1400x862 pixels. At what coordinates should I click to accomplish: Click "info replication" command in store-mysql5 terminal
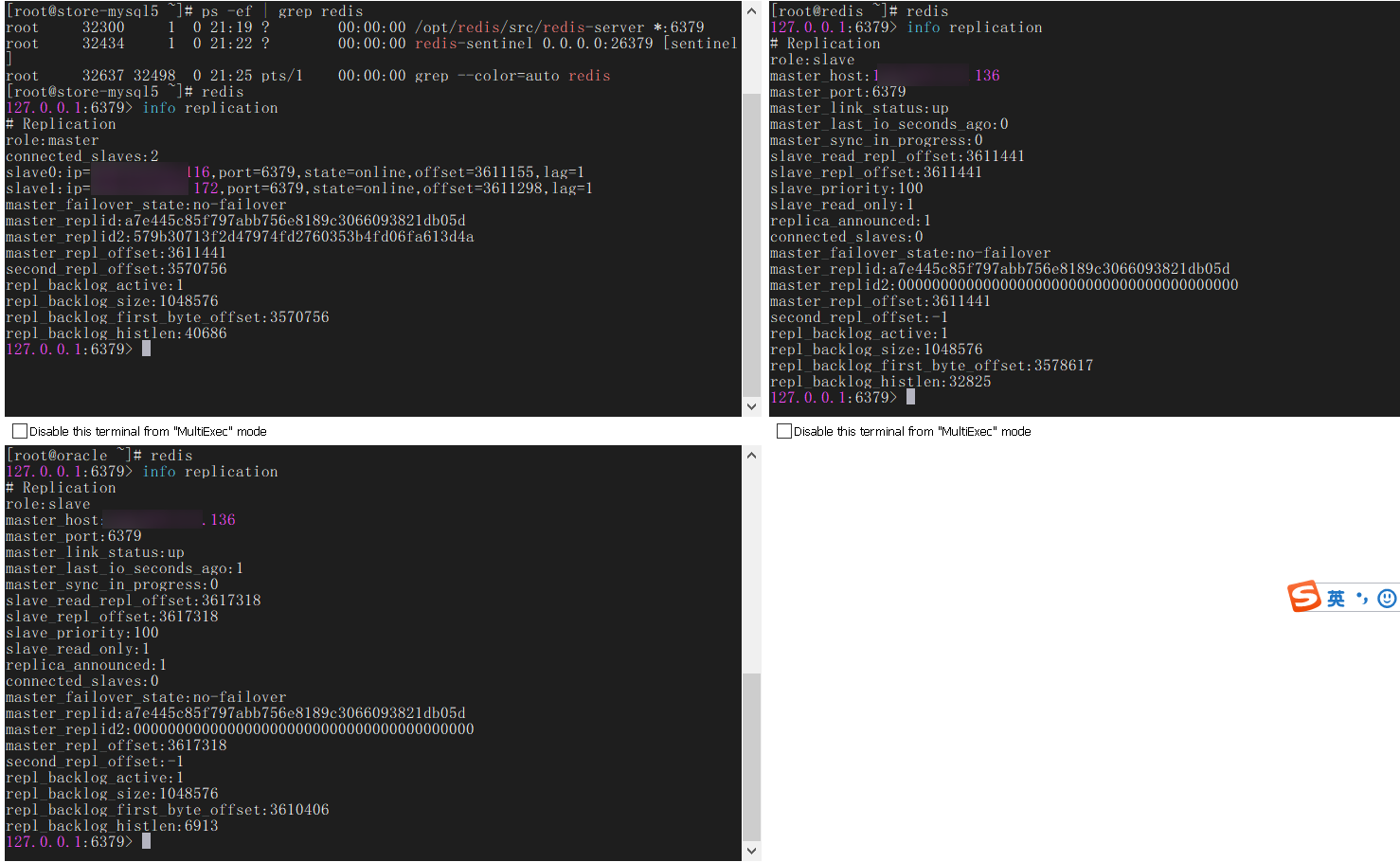point(210,108)
